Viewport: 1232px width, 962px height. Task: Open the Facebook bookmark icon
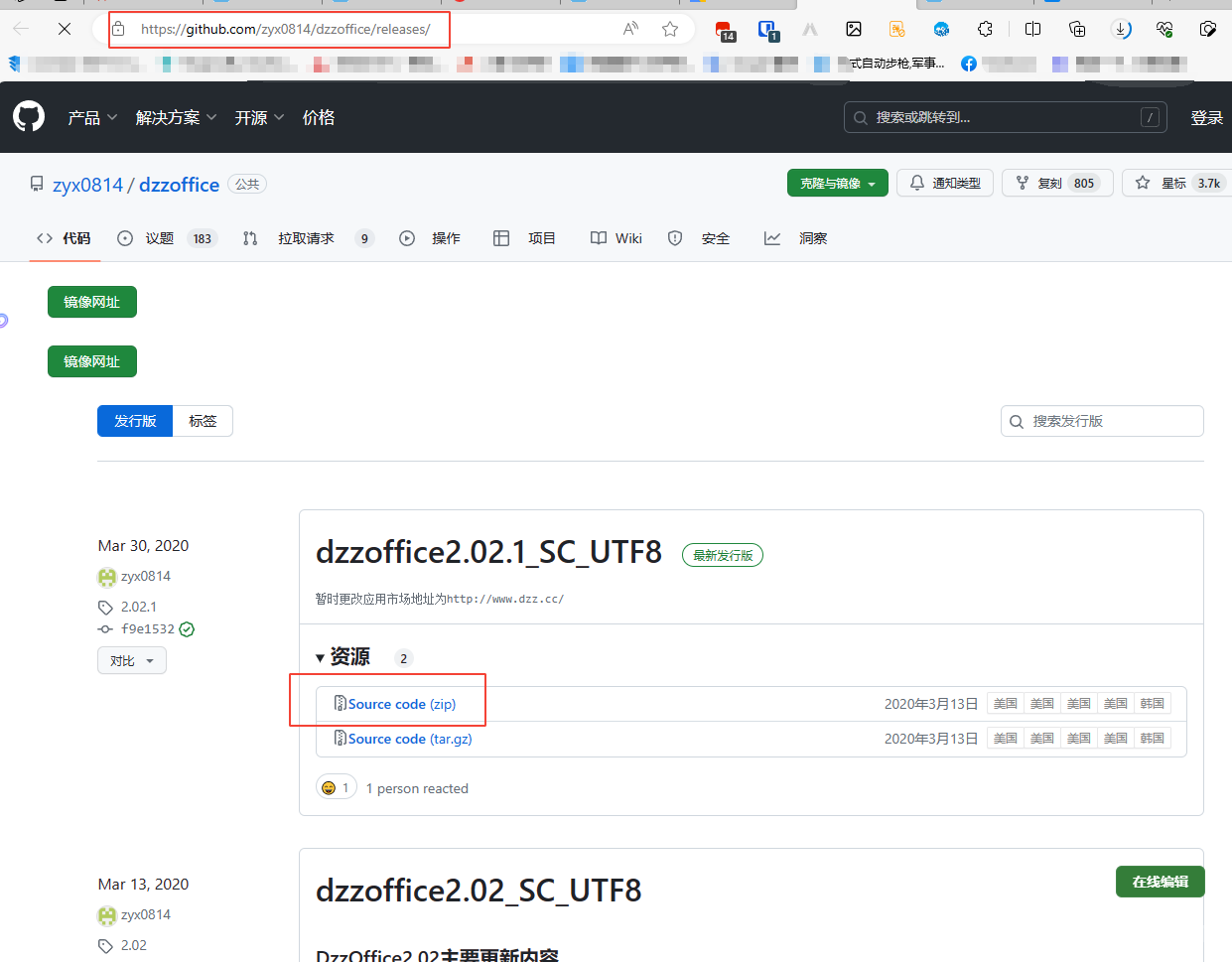pyautogui.click(x=969, y=64)
